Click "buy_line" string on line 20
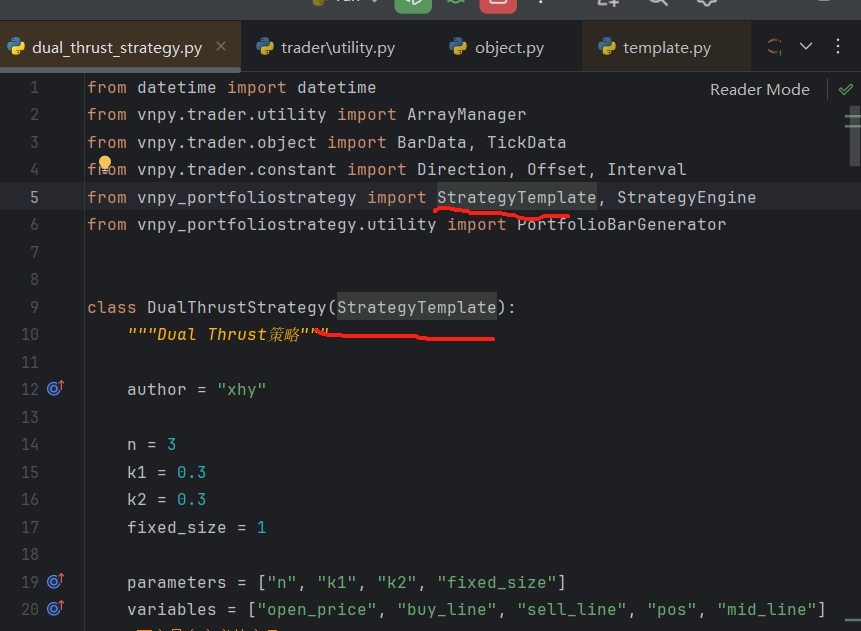 click(447, 610)
